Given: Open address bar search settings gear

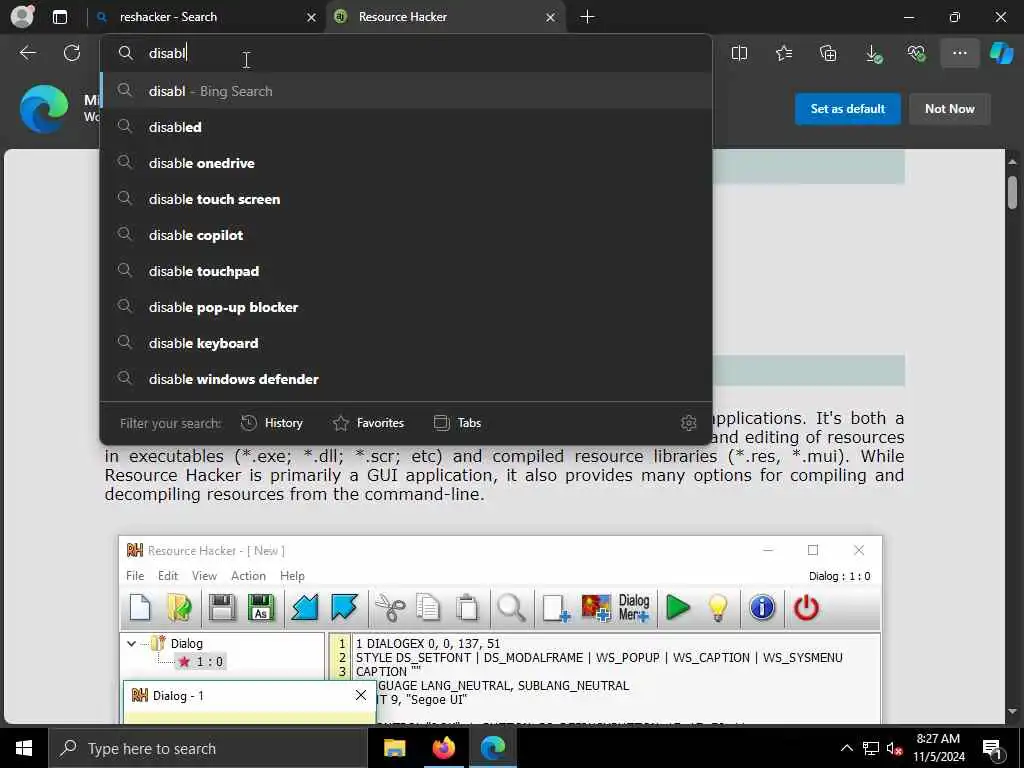Looking at the screenshot, I should pos(688,423).
